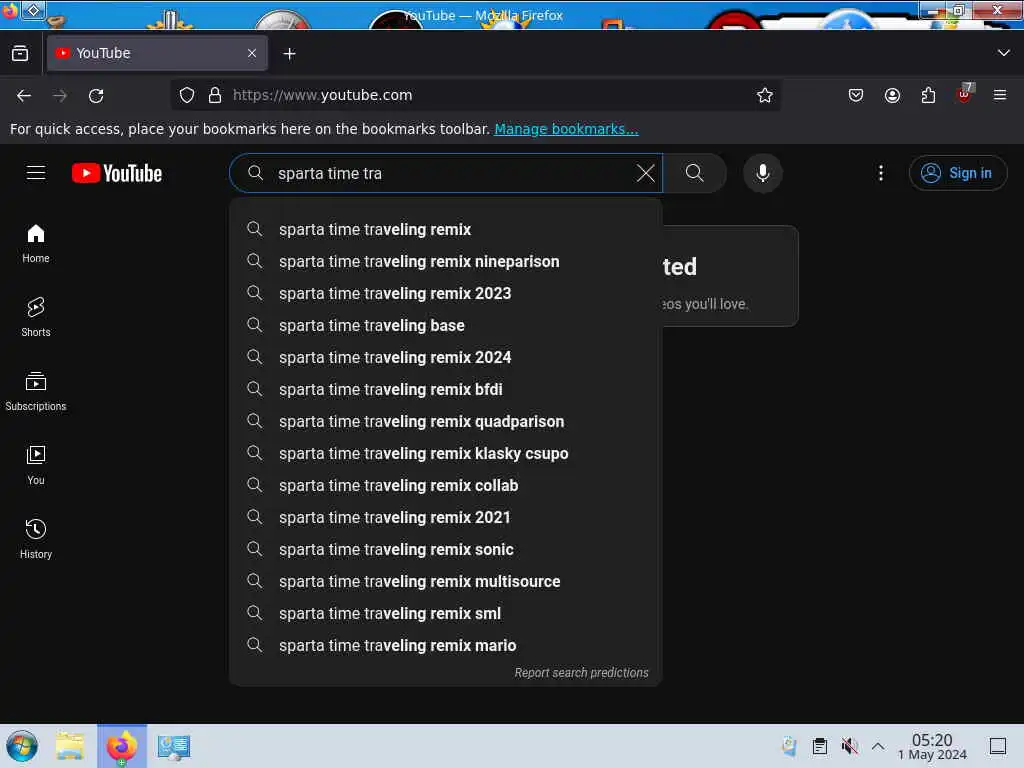
Task: Click the Sign in button
Action: (957, 173)
